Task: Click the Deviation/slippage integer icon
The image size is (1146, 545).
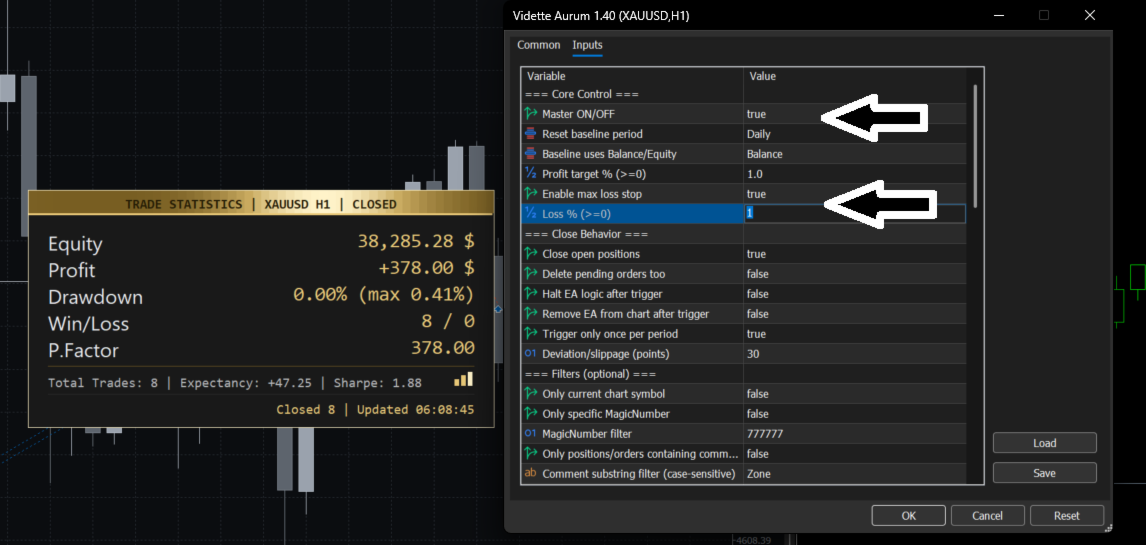Action: (531, 354)
